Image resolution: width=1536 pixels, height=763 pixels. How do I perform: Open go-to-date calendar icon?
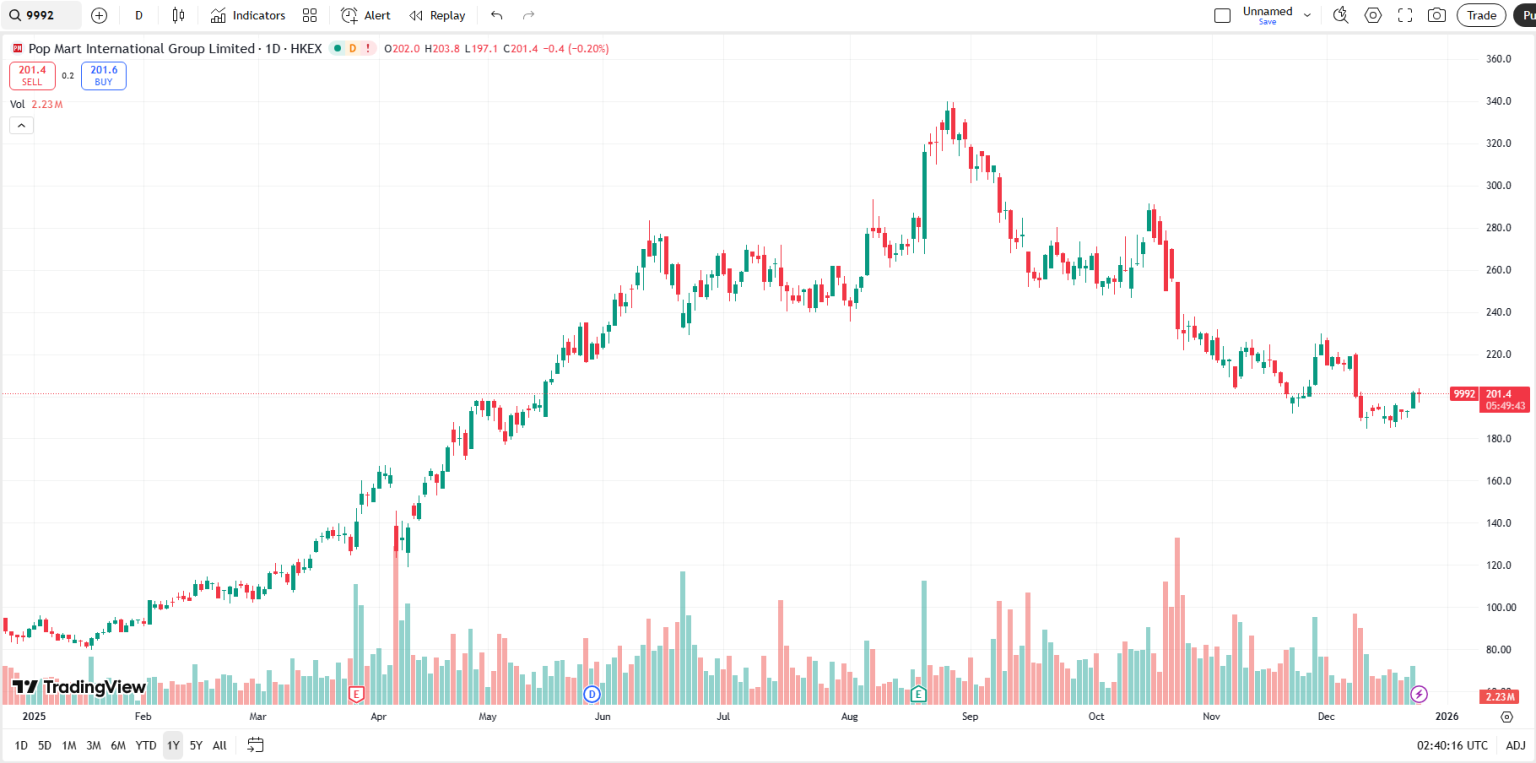pos(255,745)
